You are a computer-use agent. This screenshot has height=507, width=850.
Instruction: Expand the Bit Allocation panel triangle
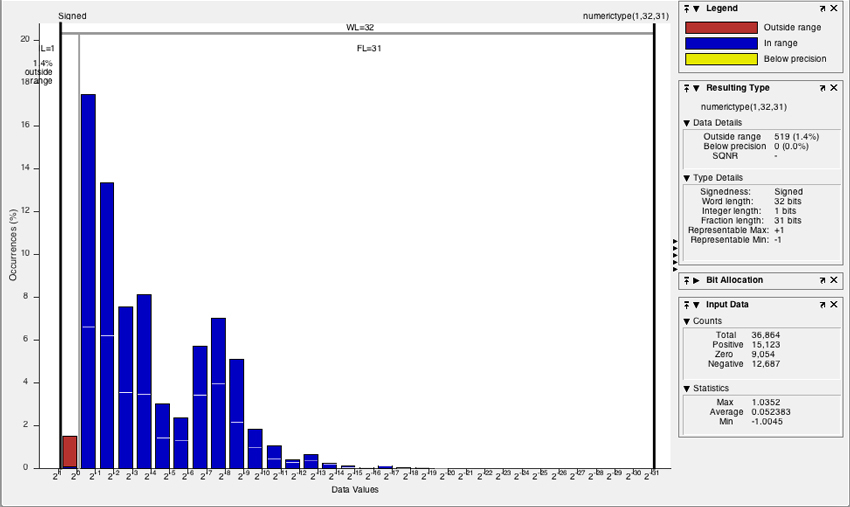pyautogui.click(x=697, y=280)
